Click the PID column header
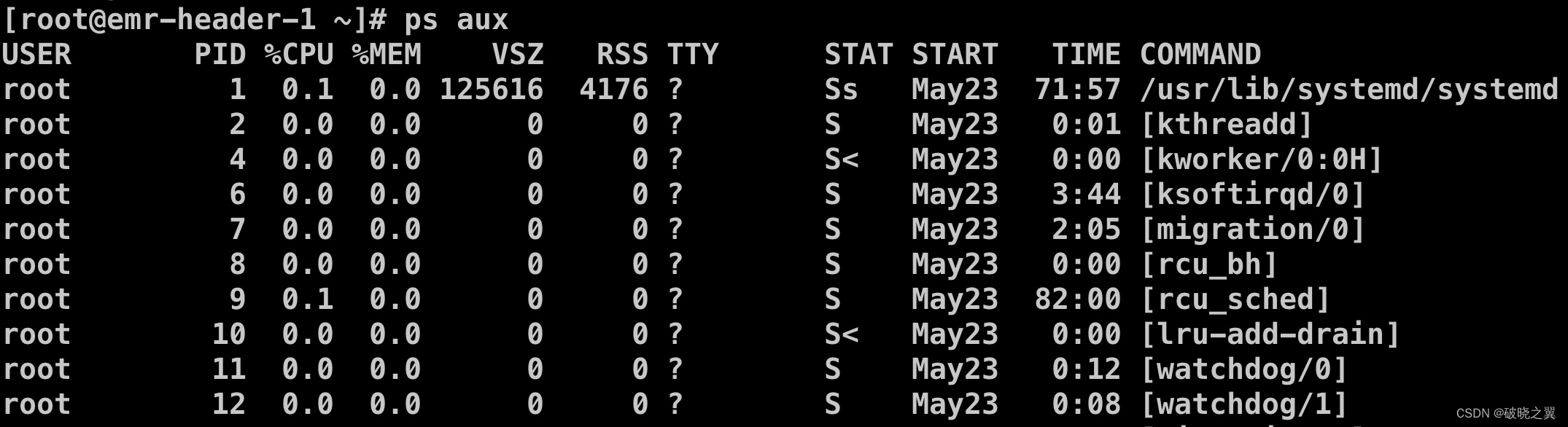Screen dimensions: 1568x427 point(220,55)
